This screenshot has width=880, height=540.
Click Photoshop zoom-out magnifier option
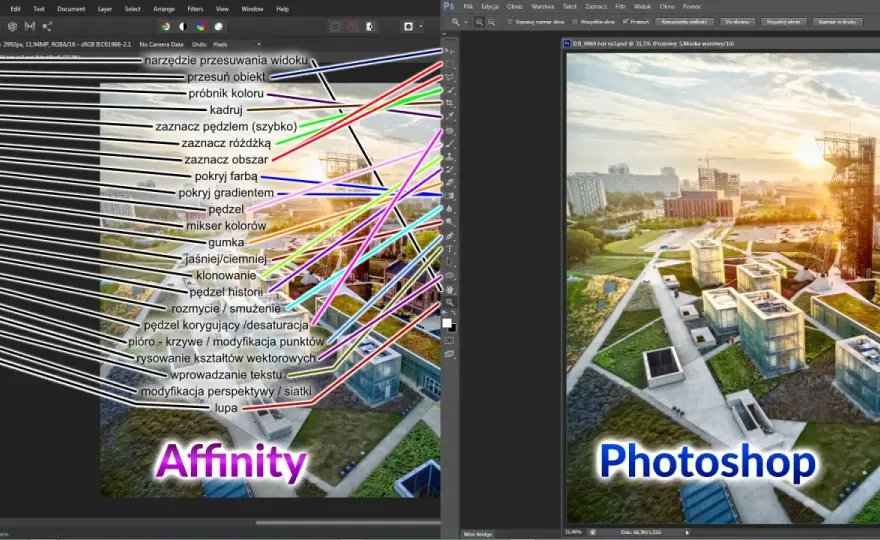[492, 22]
